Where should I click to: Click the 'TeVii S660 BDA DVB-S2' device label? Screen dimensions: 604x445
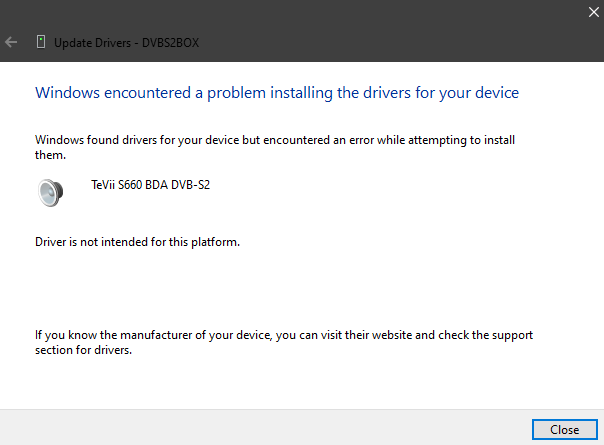pos(151,185)
